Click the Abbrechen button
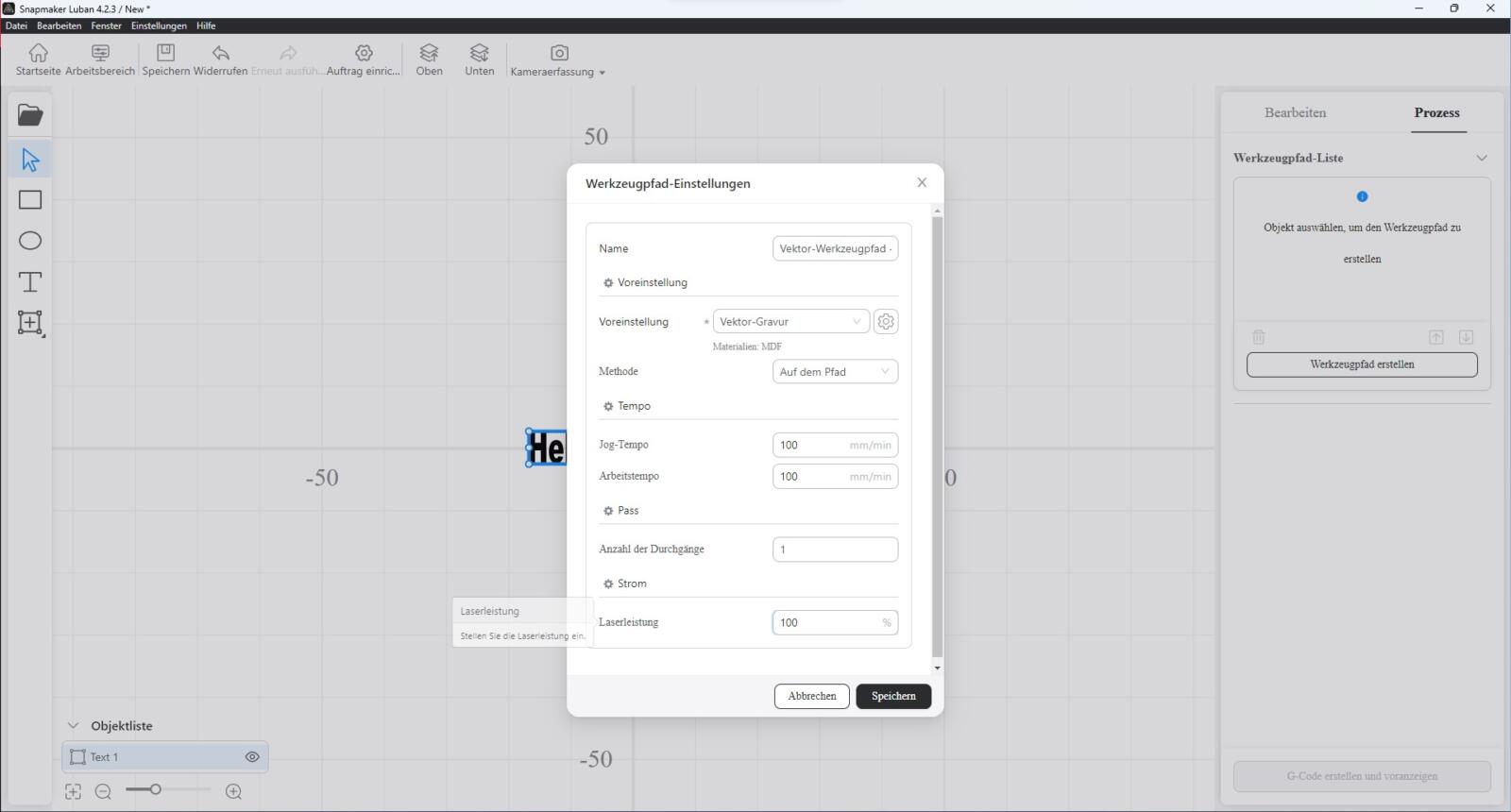This screenshot has height=812, width=1511. tap(811, 696)
